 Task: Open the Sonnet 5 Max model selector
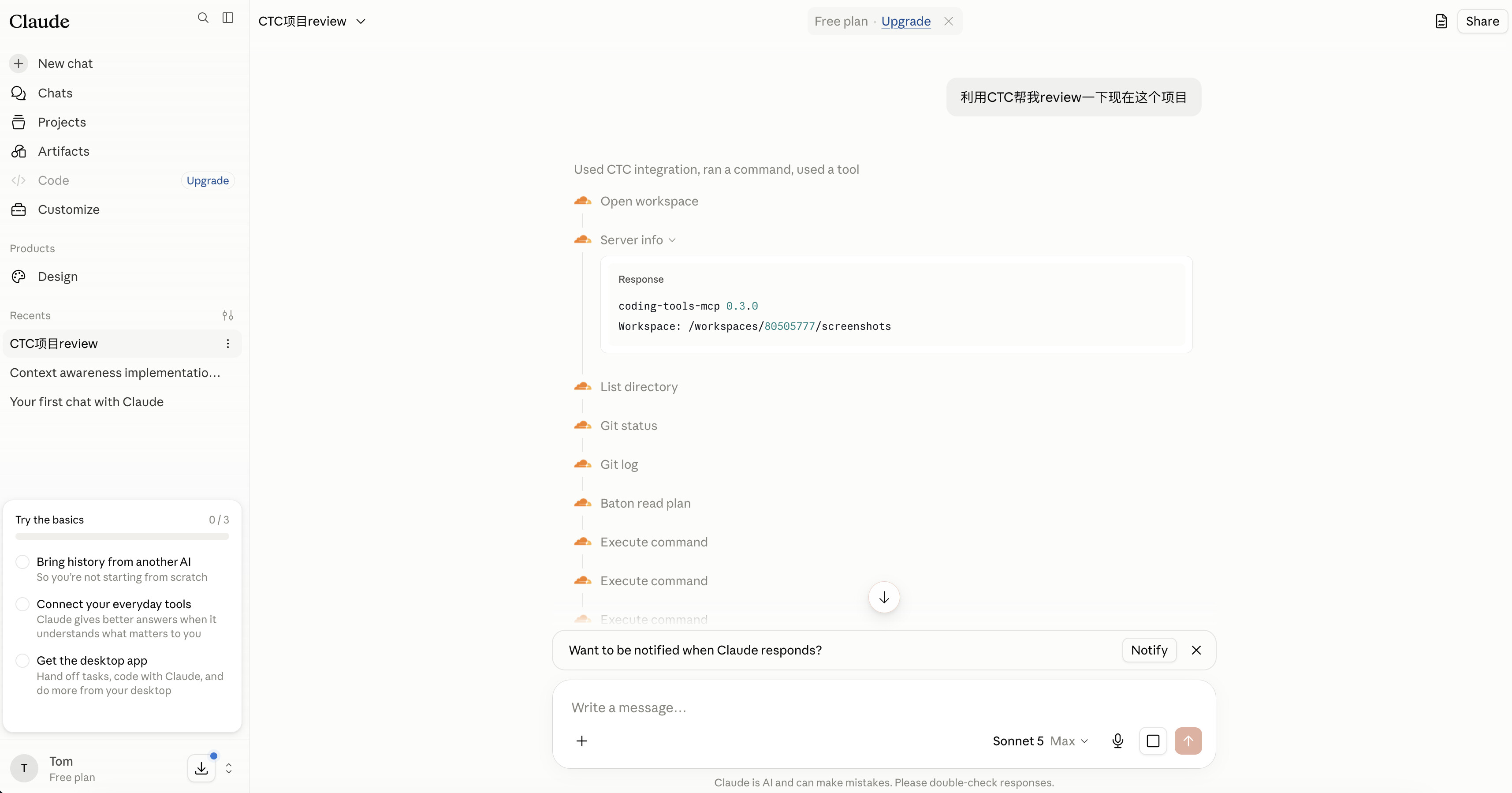[1040, 741]
